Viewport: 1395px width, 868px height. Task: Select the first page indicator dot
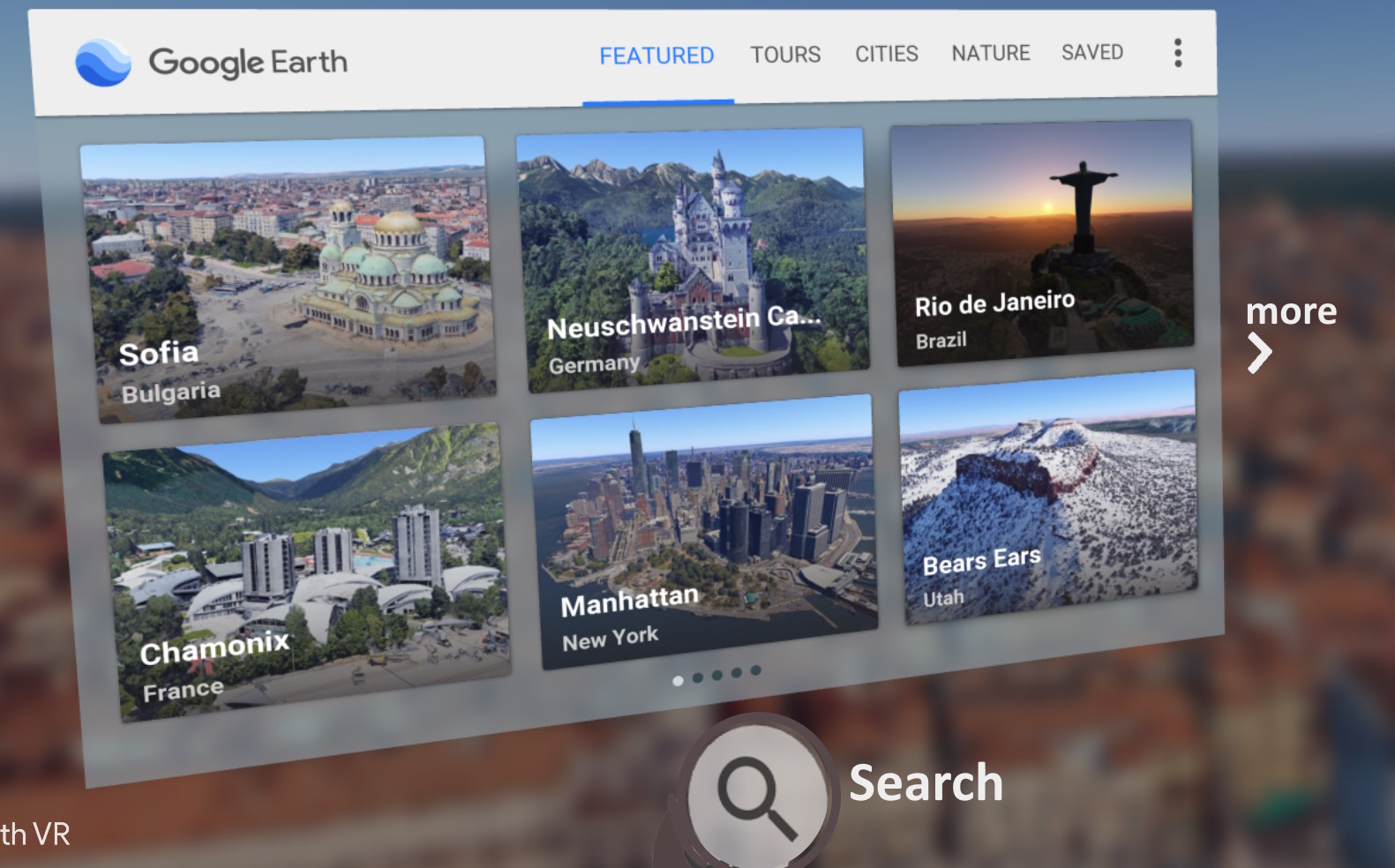point(678,681)
